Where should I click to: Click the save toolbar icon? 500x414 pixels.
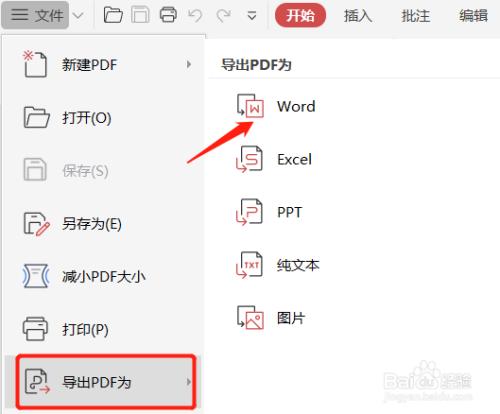(140, 15)
